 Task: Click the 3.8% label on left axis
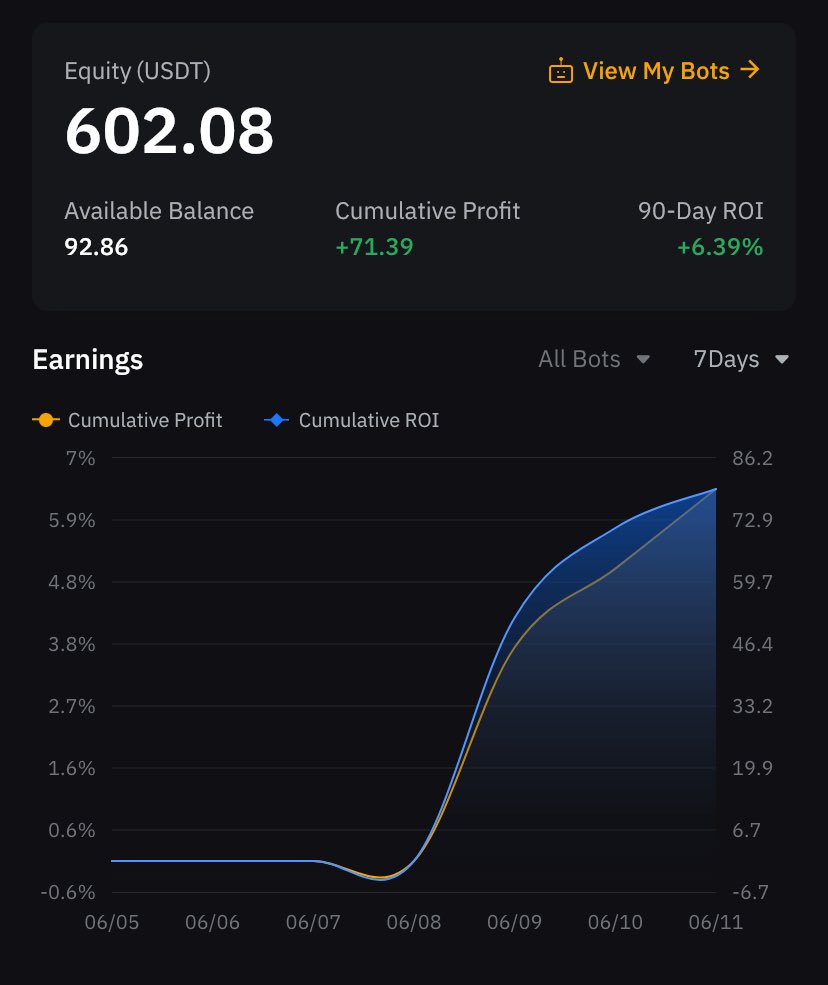click(x=72, y=644)
